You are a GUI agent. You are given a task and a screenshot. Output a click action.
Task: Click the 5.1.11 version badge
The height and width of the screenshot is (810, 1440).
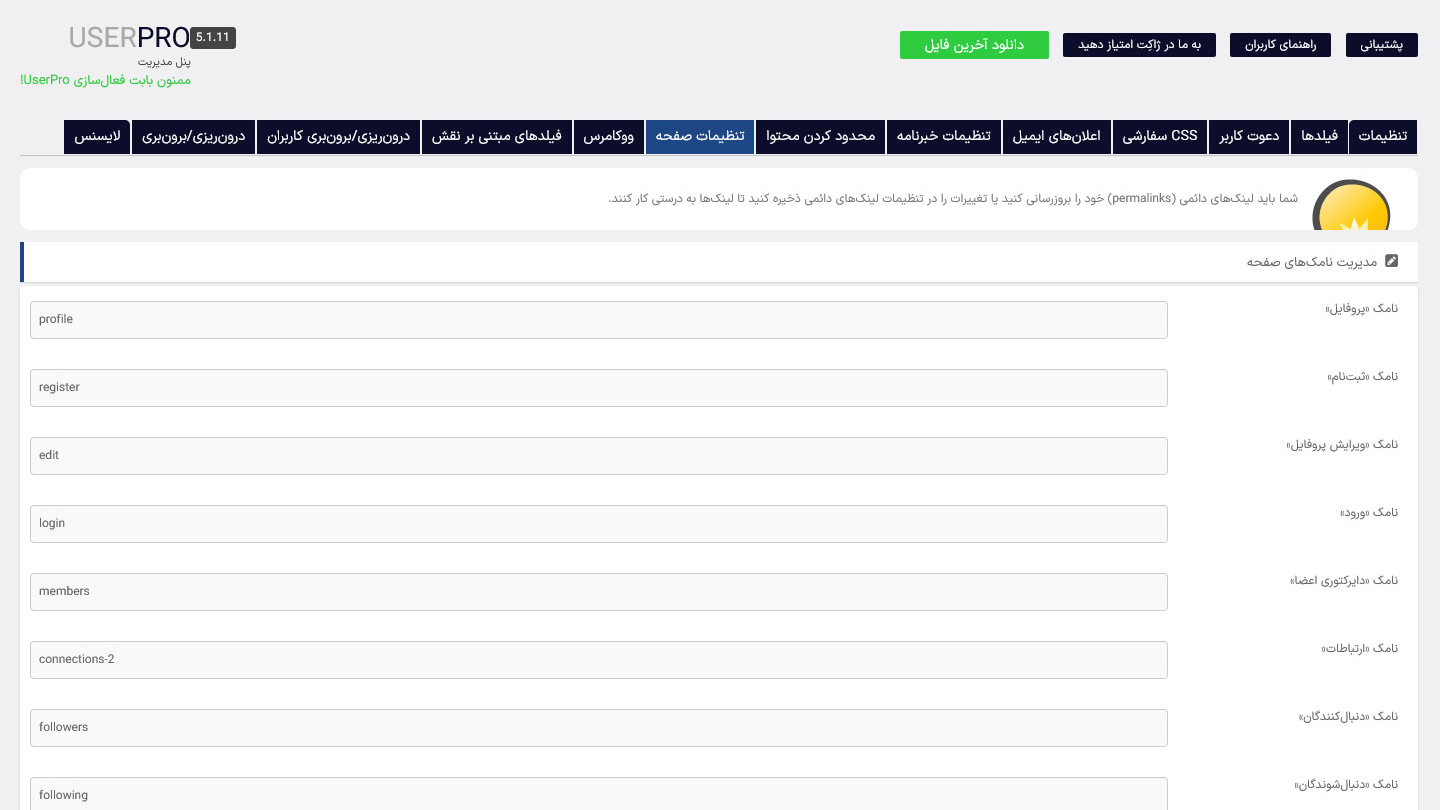pyautogui.click(x=213, y=37)
